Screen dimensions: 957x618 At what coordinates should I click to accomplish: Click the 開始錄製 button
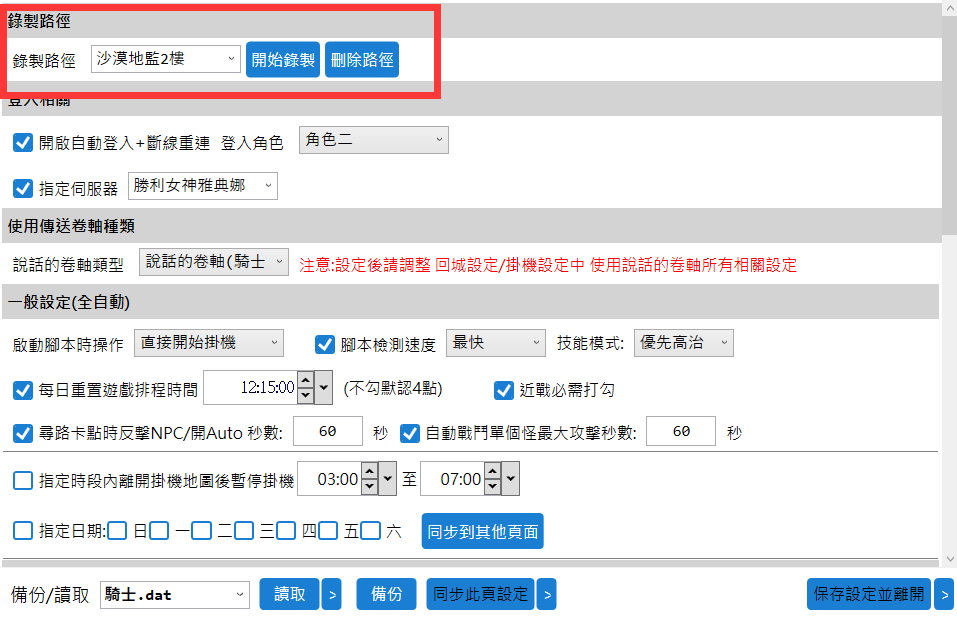click(x=282, y=60)
